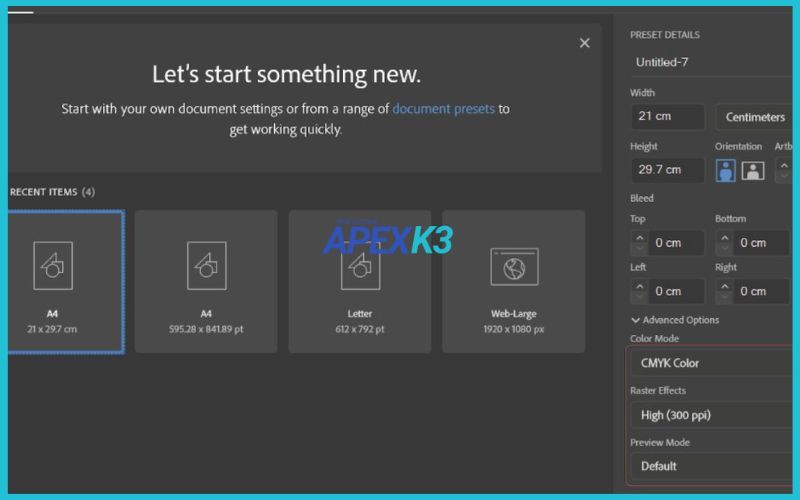Image resolution: width=800 pixels, height=500 pixels.
Task: Click the Width input field
Action: pyautogui.click(x=667, y=117)
